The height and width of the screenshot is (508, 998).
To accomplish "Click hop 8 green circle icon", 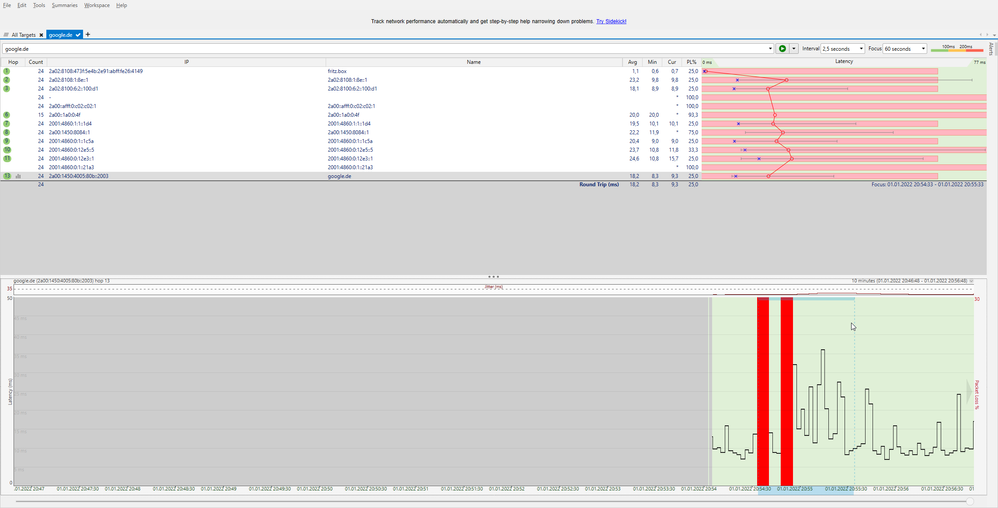I will tap(6, 132).
